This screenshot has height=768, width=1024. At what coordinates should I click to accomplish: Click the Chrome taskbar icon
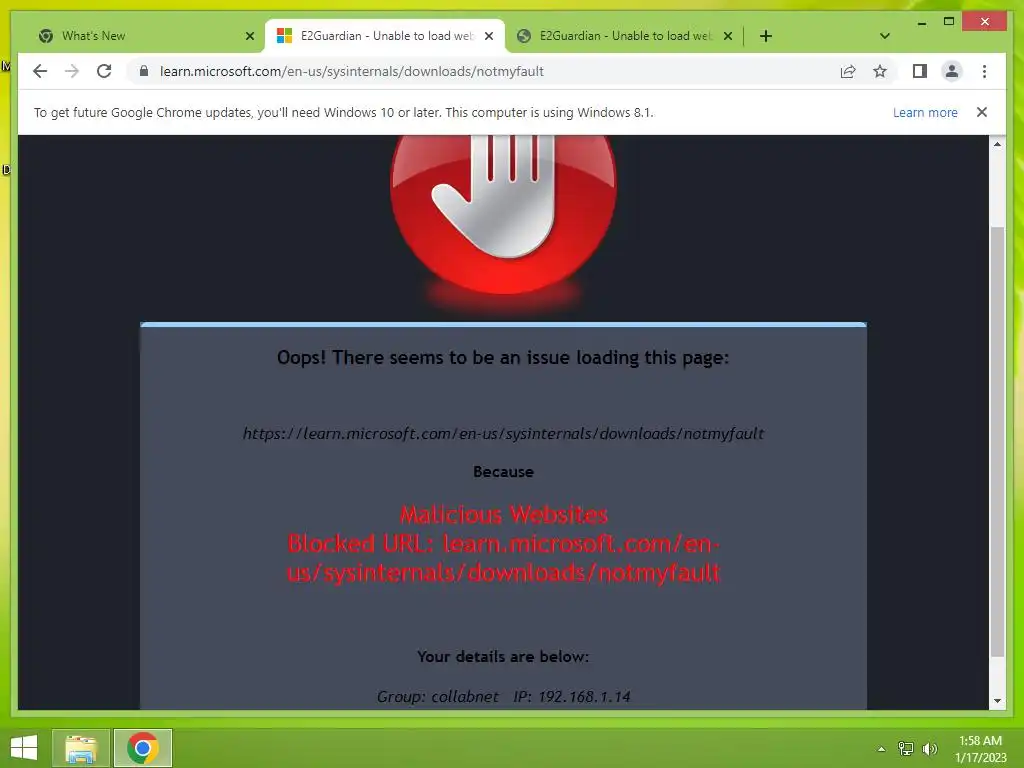143,748
